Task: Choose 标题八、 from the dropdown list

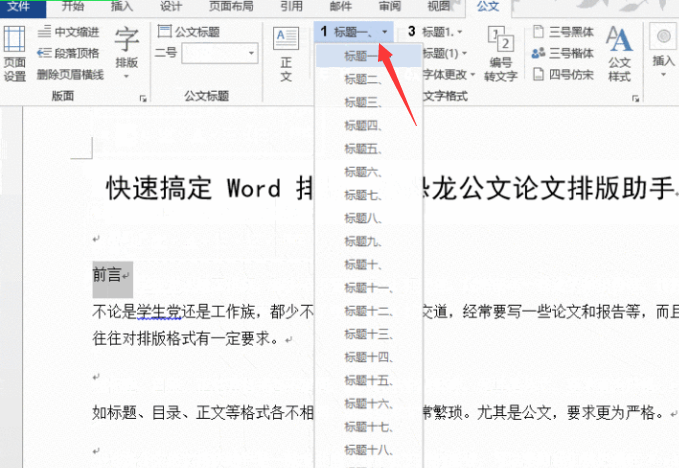Action: (369, 218)
